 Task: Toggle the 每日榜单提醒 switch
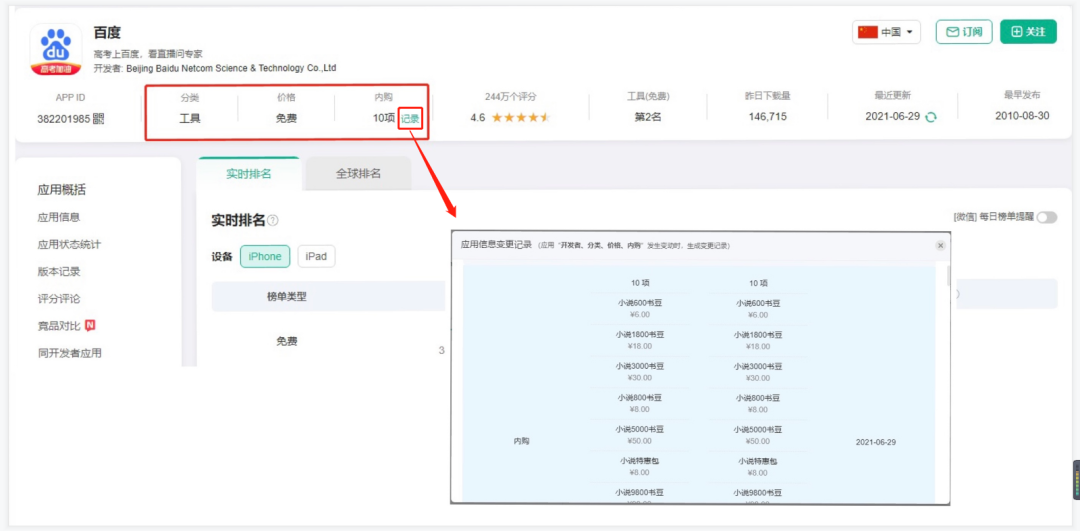tap(1046, 218)
